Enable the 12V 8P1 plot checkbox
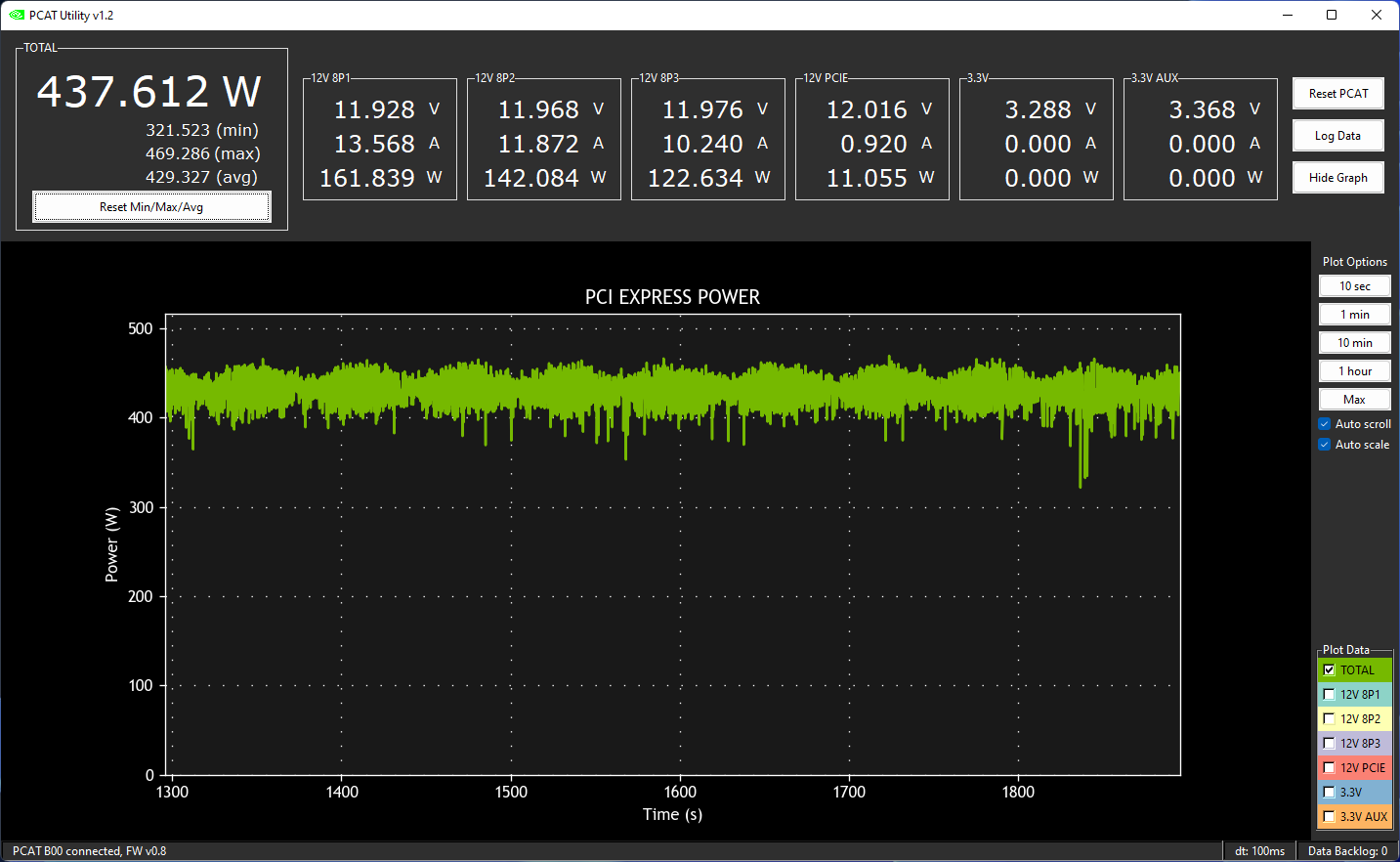Viewport: 1400px width, 862px height. pyautogui.click(x=1329, y=695)
